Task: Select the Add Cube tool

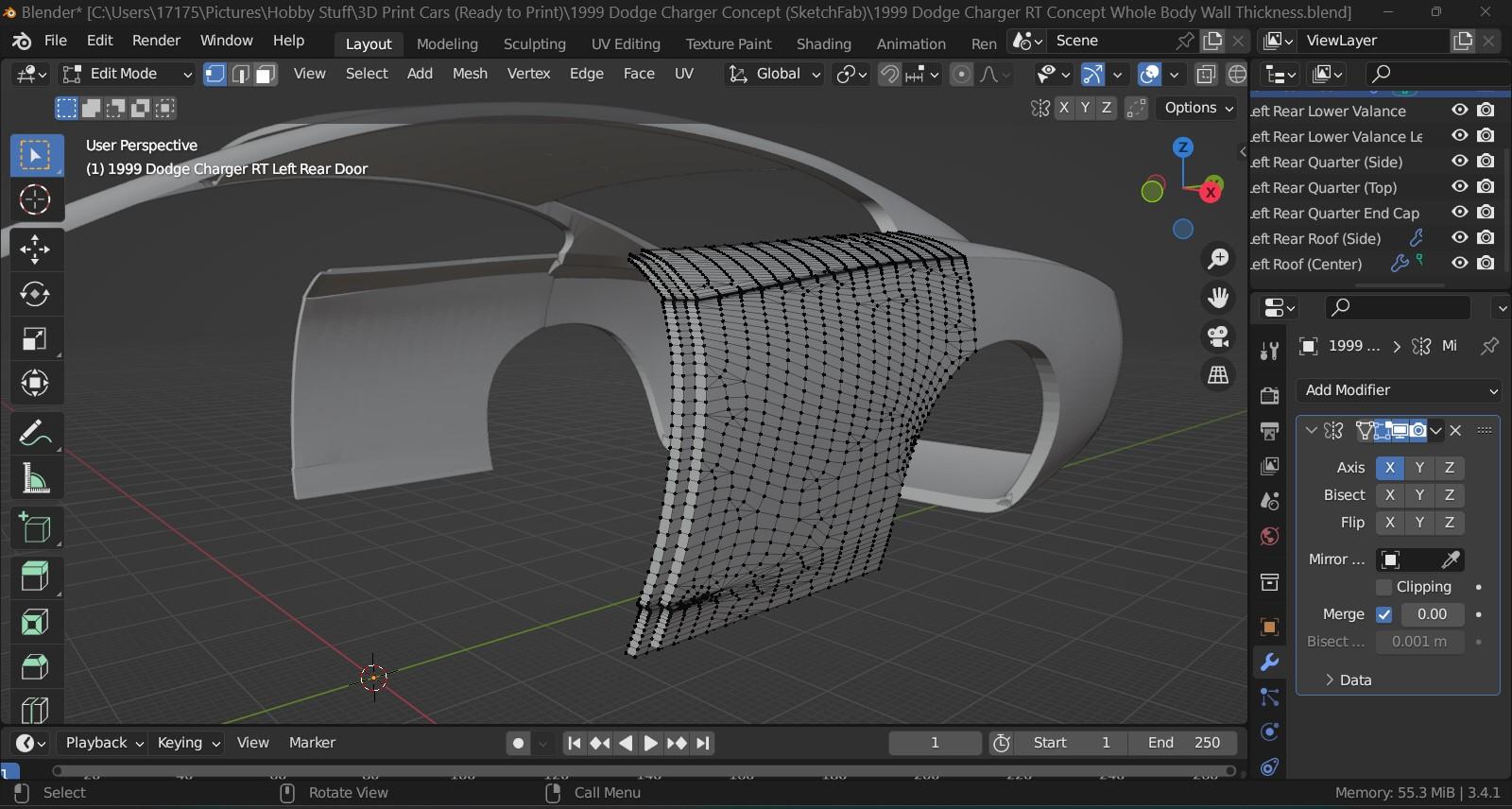Action: 36,527
